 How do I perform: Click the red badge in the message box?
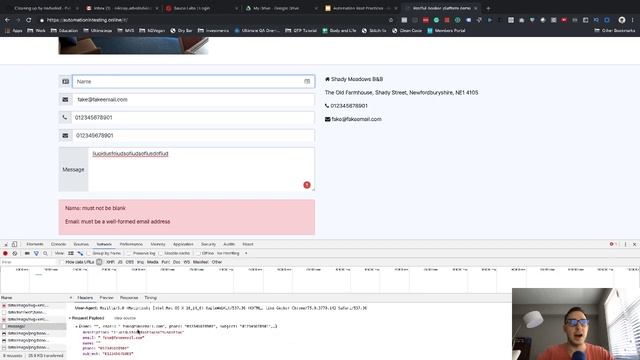coord(307,185)
